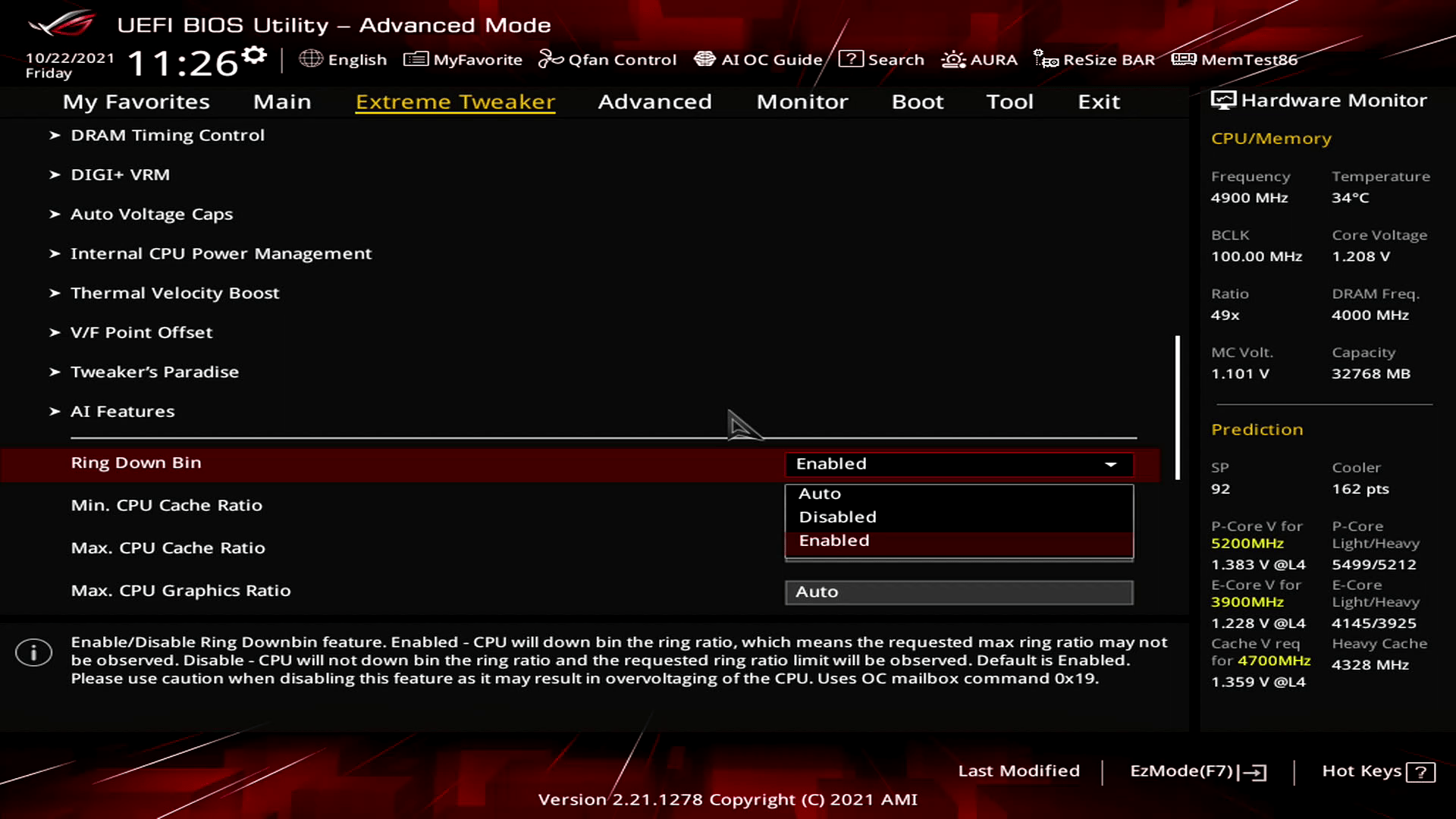The height and width of the screenshot is (819, 1456).
Task: Open Qfan Control
Action: [x=607, y=59]
